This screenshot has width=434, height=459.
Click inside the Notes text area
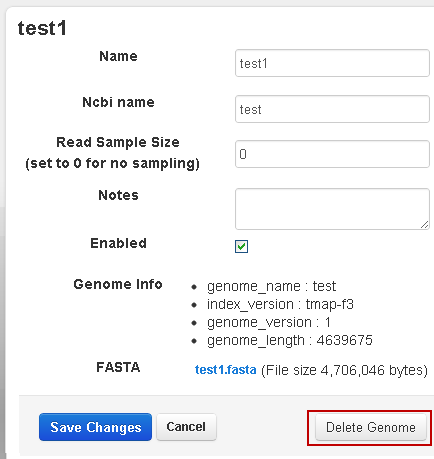(x=332, y=209)
